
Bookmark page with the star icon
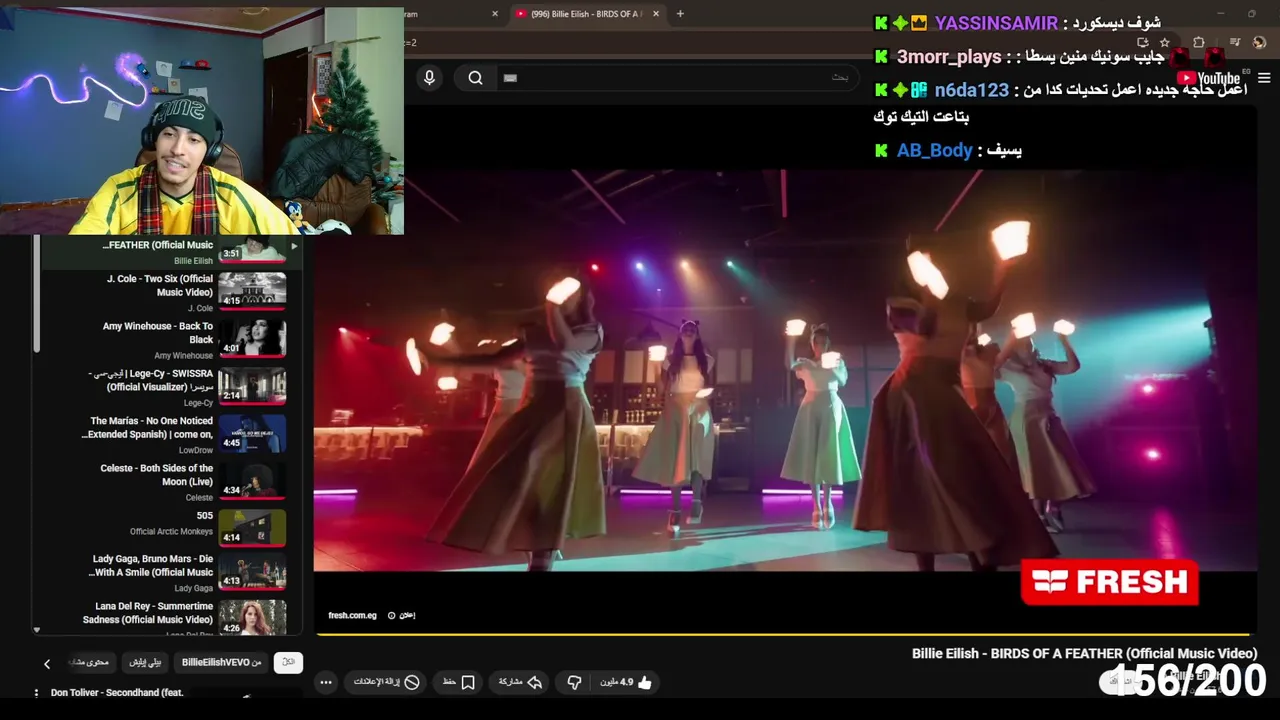(x=1165, y=42)
